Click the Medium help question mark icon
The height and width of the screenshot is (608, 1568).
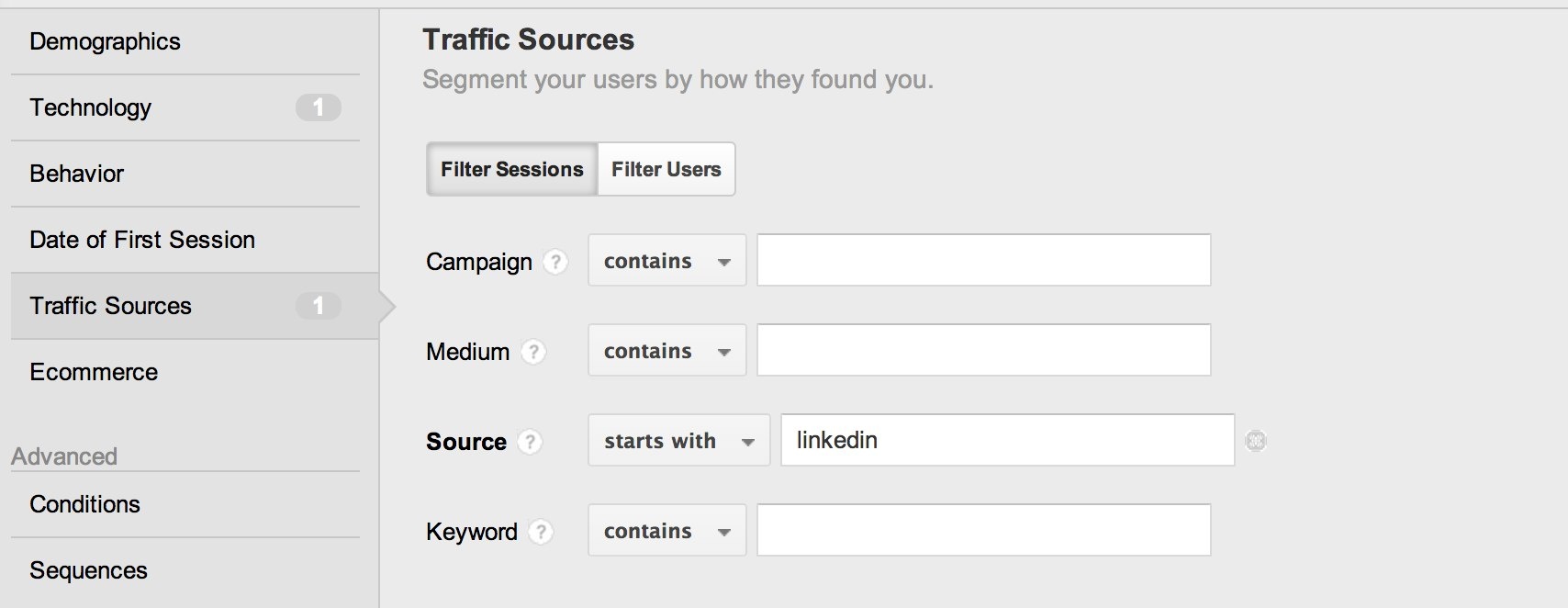click(532, 352)
